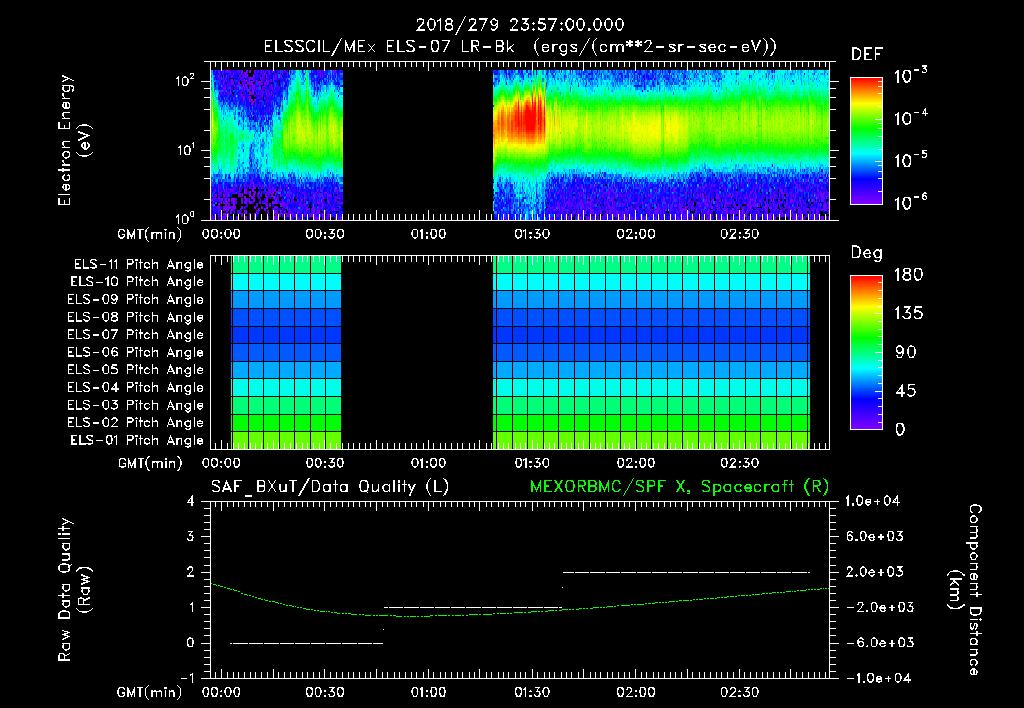Screen dimensions: 1024x708
Task: Click the 180 value on Deg scale
Action: tap(908, 274)
